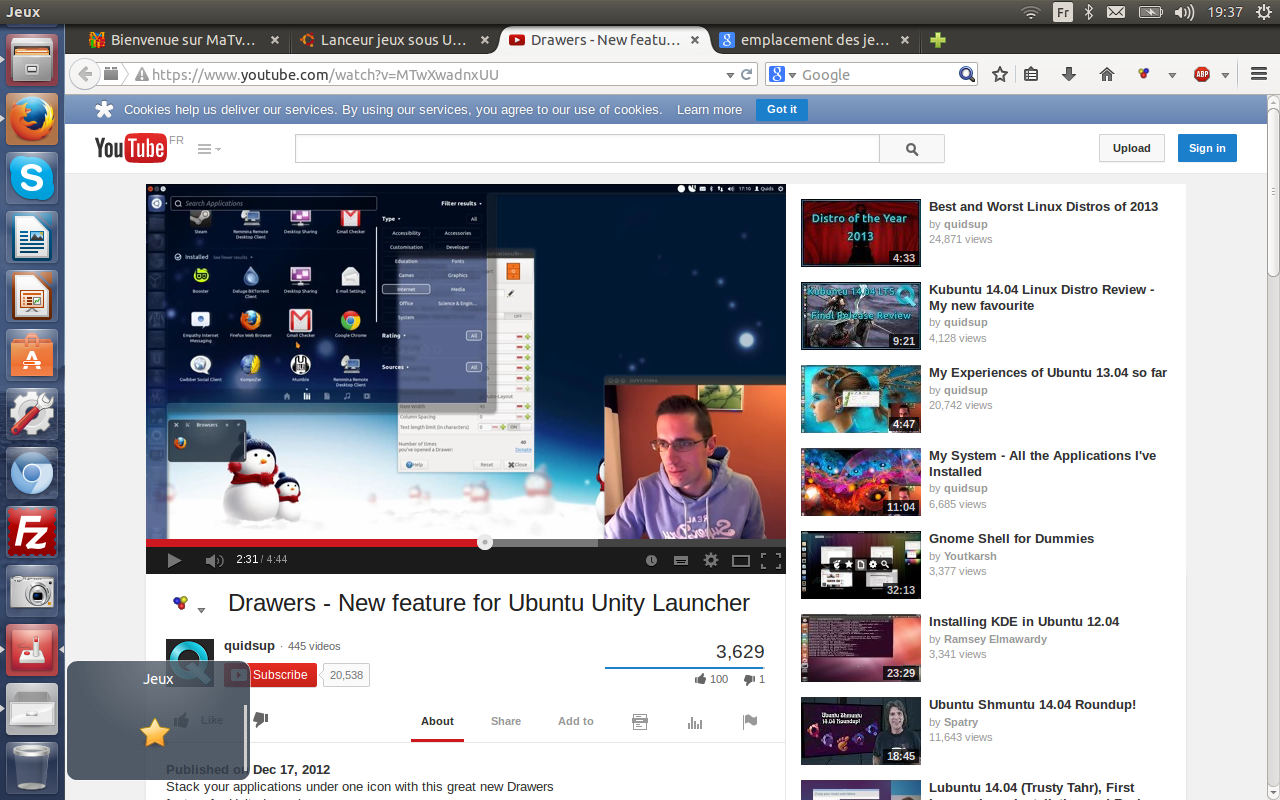Open Firefox from the Unity launcher

[32, 120]
